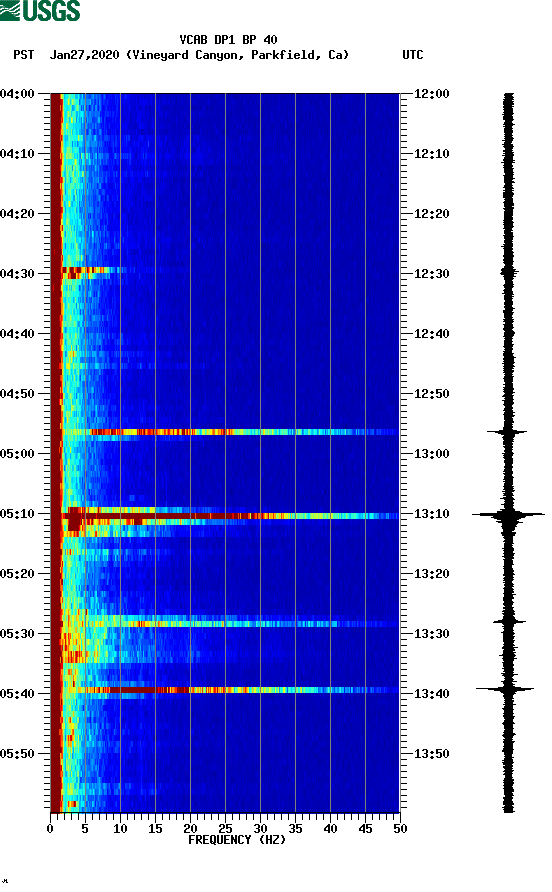This screenshot has width=552, height=892.
Task: Click the 'PST' timezone label
Action: tap(24, 55)
